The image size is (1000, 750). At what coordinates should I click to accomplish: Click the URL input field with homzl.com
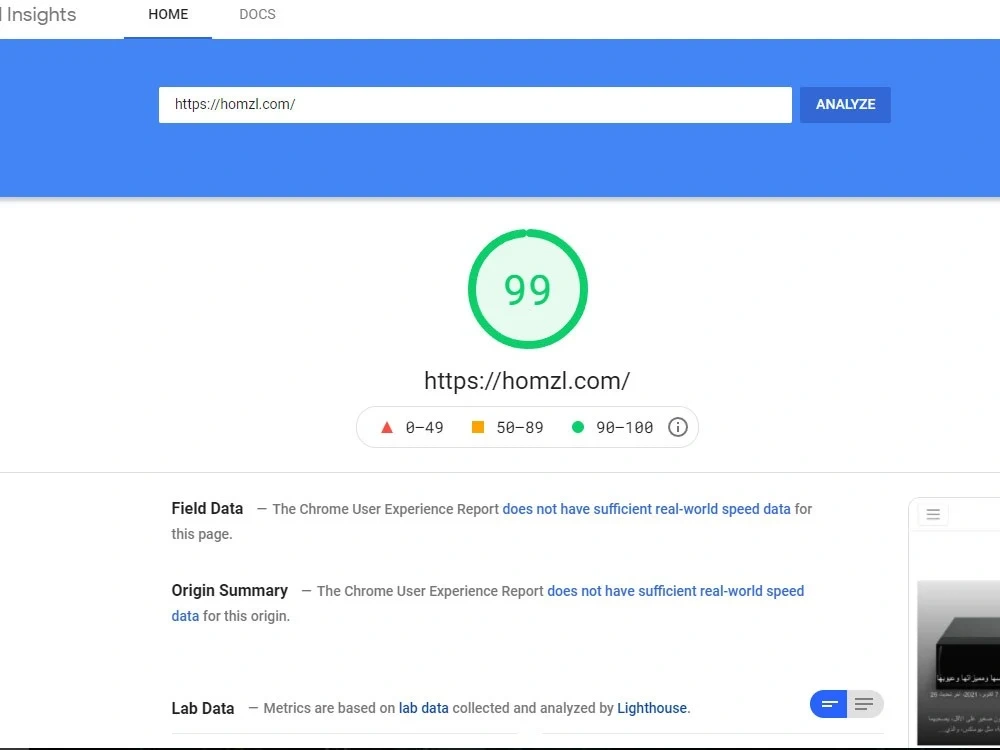click(475, 105)
